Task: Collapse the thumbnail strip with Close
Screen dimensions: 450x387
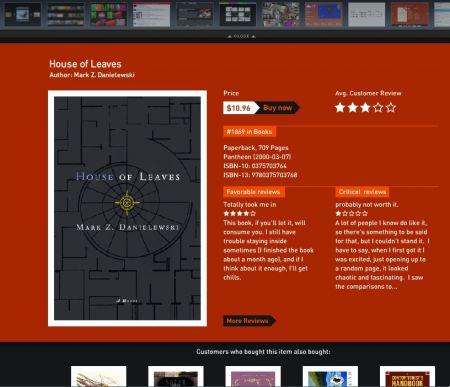Action: [x=242, y=36]
